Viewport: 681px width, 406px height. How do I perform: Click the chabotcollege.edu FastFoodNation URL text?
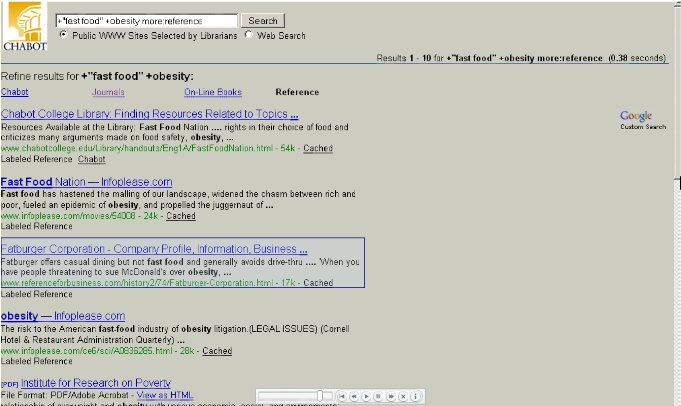pyautogui.click(x=137, y=149)
